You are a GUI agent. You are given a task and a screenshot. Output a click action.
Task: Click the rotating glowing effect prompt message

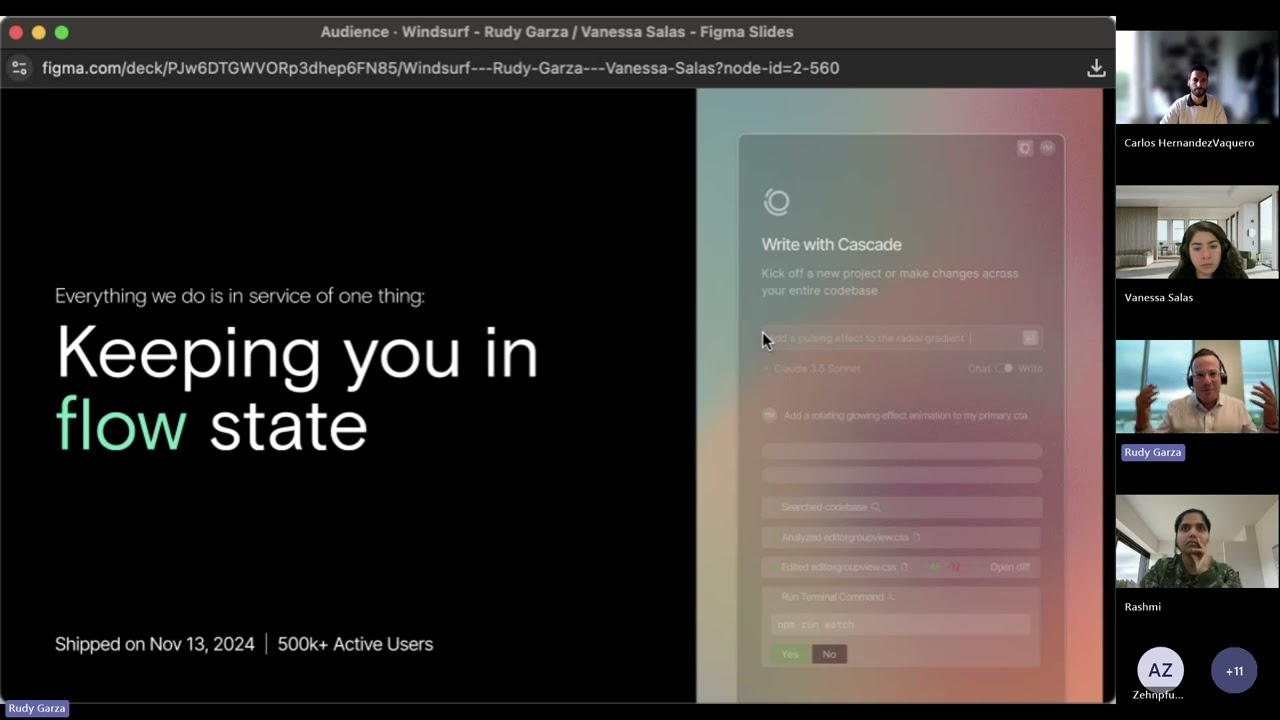[905, 415]
